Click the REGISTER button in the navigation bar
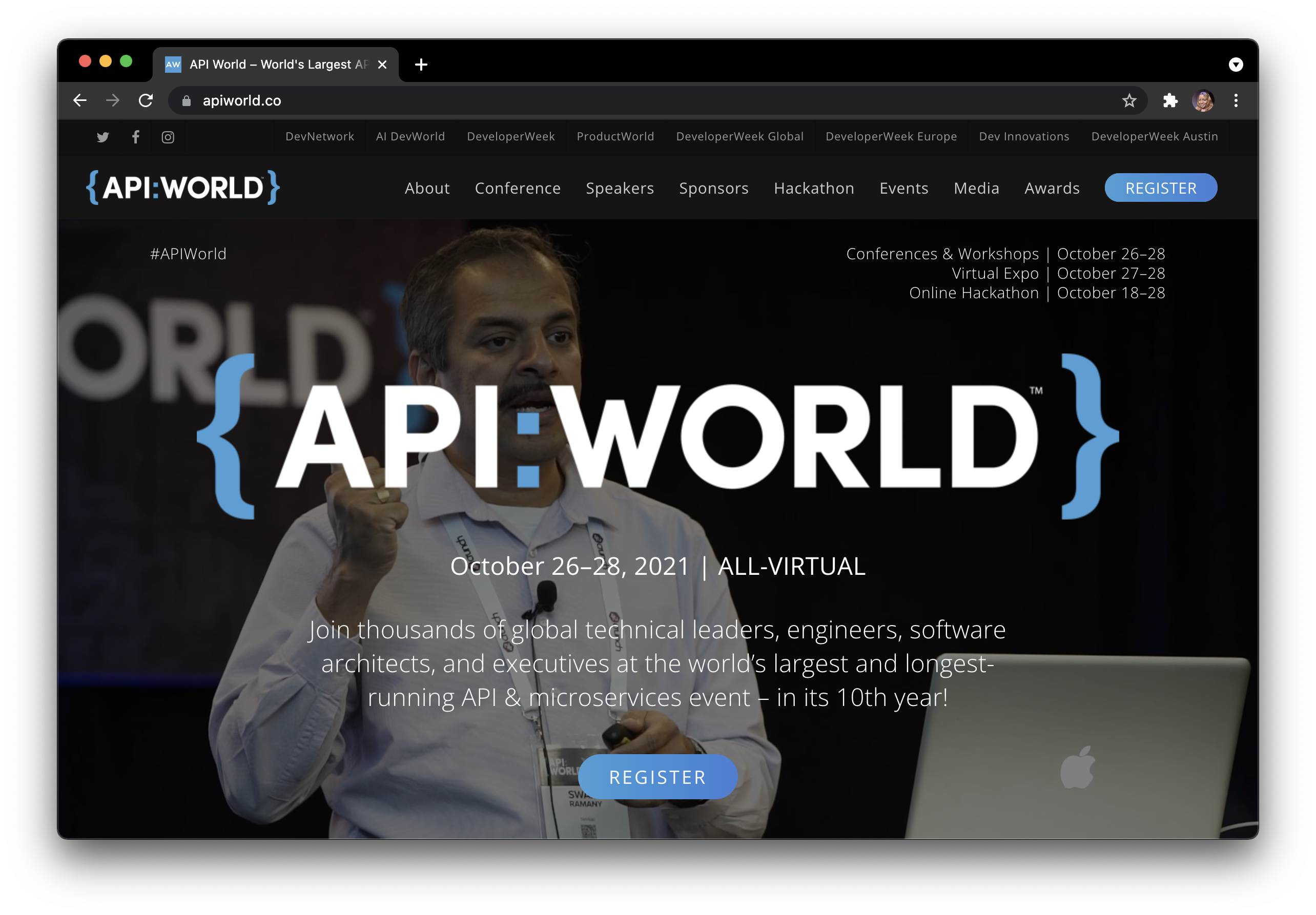This screenshot has width=1316, height=915. click(1161, 188)
